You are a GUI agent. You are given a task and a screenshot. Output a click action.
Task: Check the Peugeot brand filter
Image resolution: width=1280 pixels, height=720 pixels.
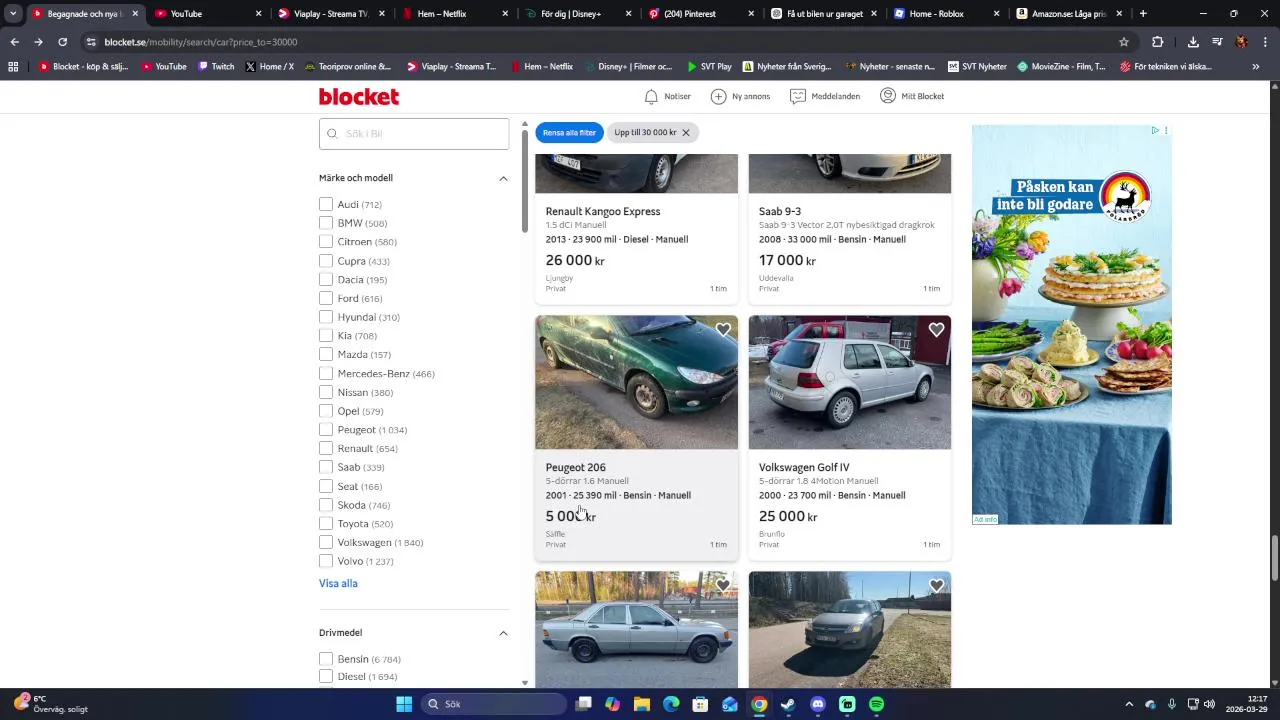(326, 430)
